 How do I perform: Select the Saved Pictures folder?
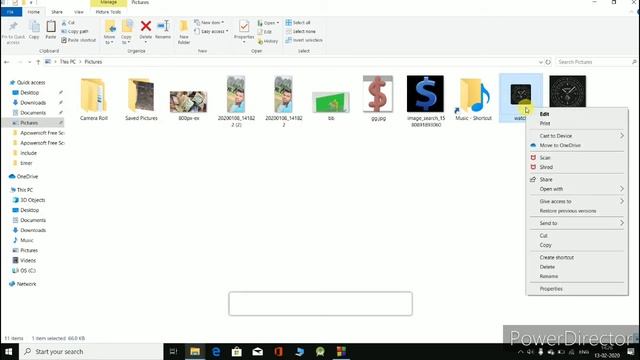tap(141, 99)
